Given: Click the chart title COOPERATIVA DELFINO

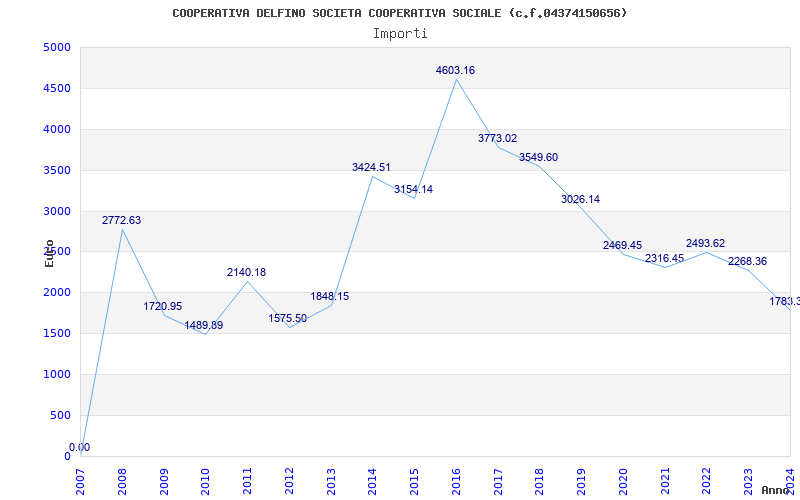Looking at the screenshot, I should click(399, 13).
